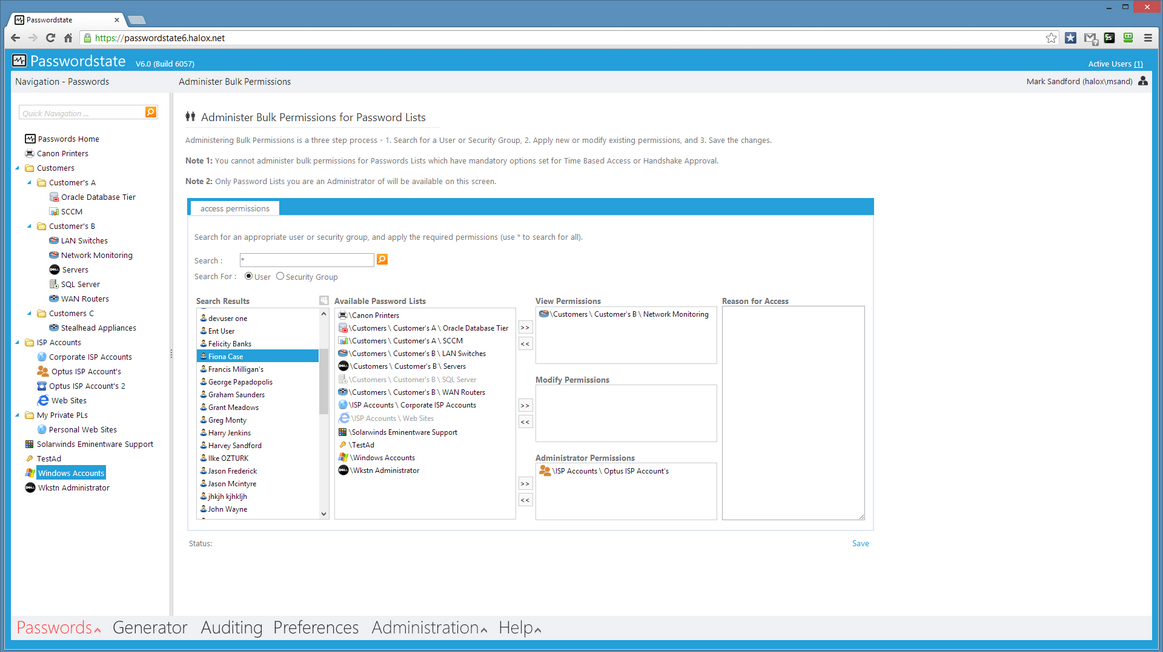Screen dimensions: 1163x652
Task: Click the Active Users (1) link
Action: click(x=1115, y=64)
